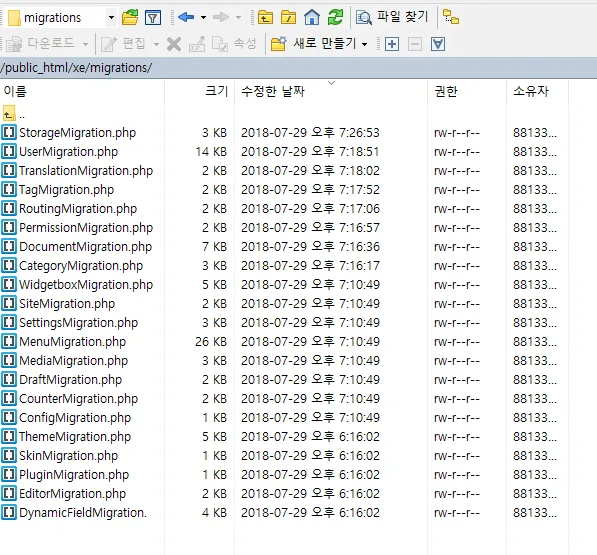Select MenuMigration.php in the list
The image size is (597, 555).
(72, 342)
